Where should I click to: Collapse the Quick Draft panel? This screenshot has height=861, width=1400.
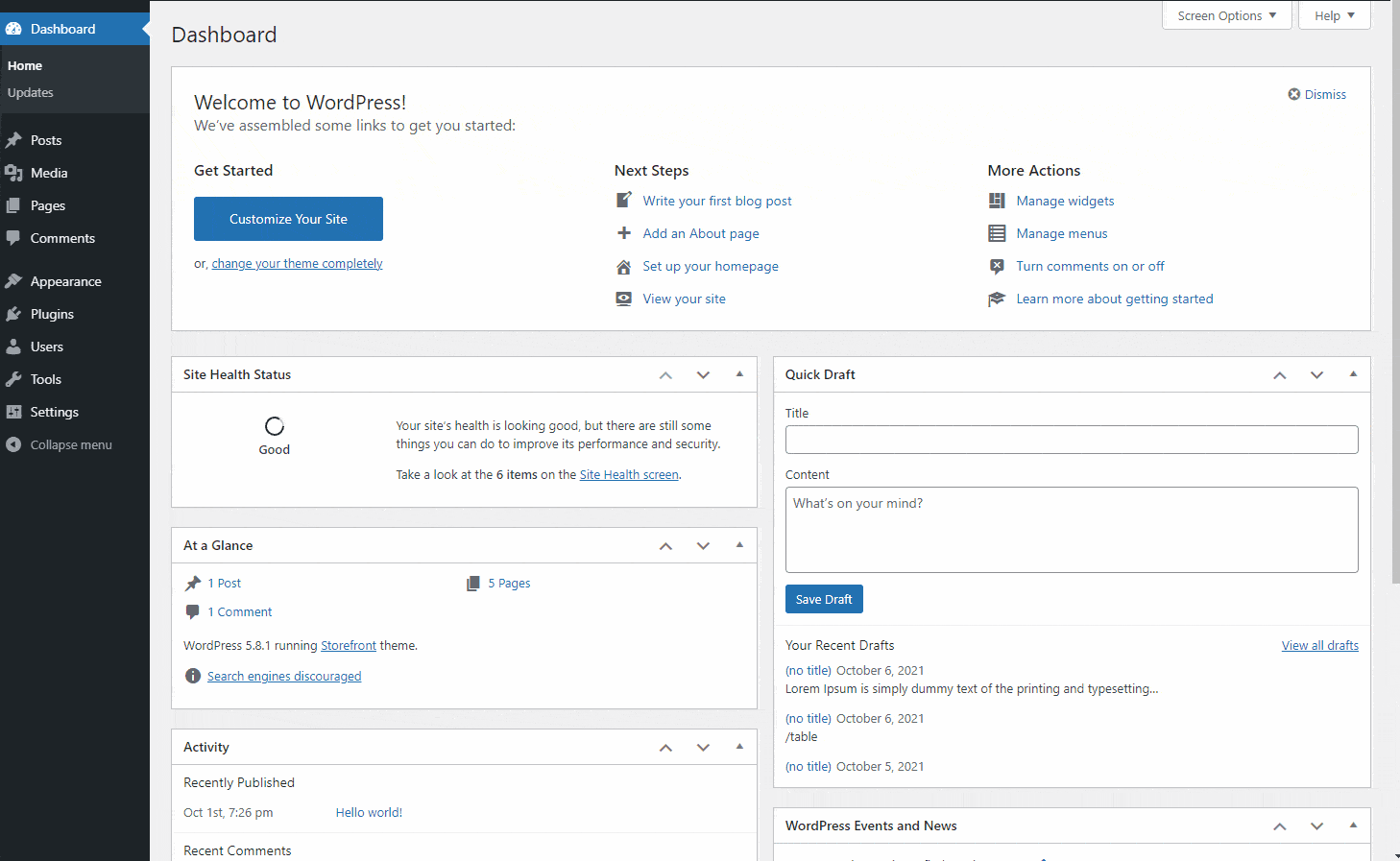coord(1353,374)
